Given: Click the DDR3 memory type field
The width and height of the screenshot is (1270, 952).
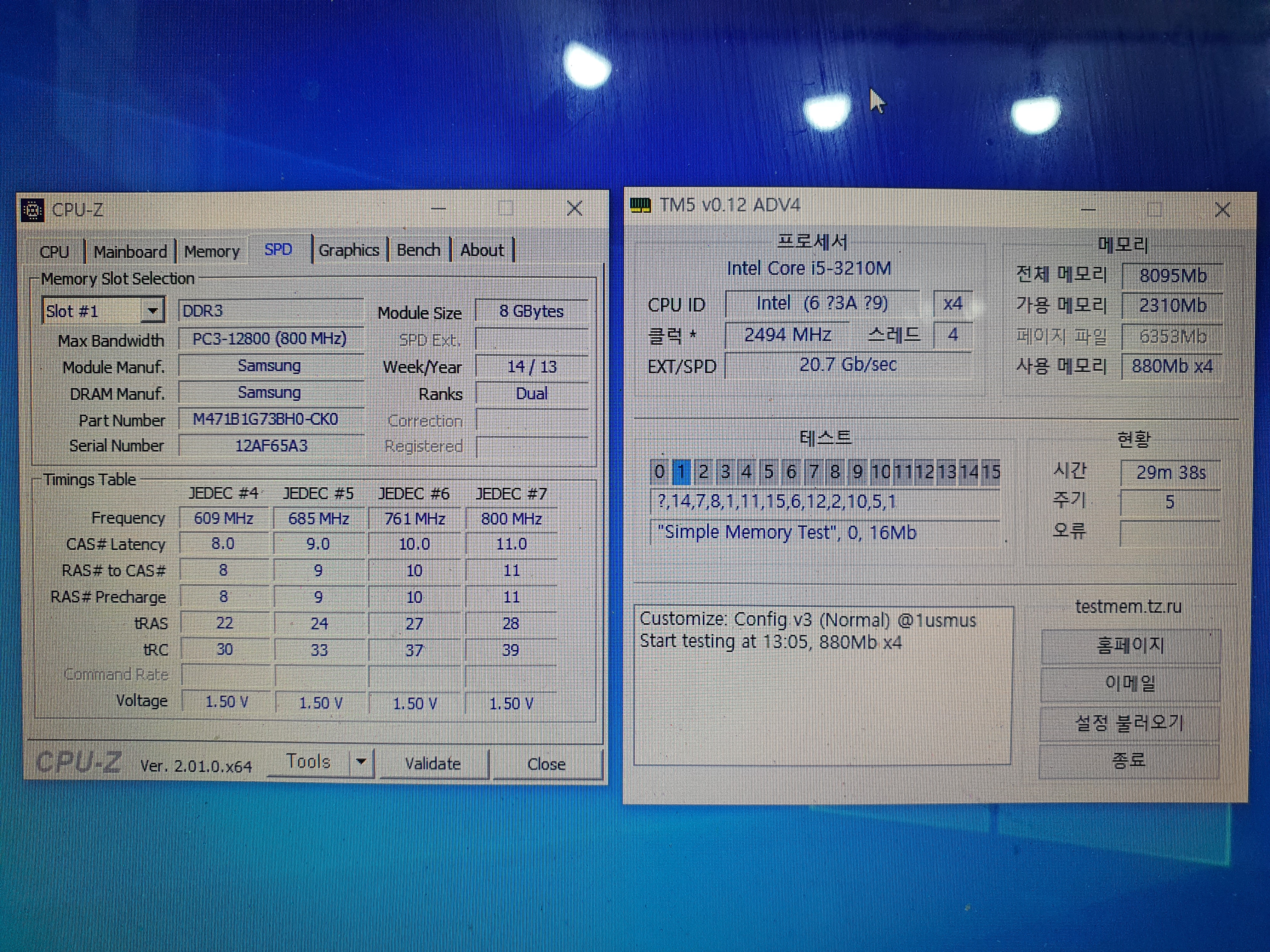Looking at the screenshot, I should pos(271,311).
